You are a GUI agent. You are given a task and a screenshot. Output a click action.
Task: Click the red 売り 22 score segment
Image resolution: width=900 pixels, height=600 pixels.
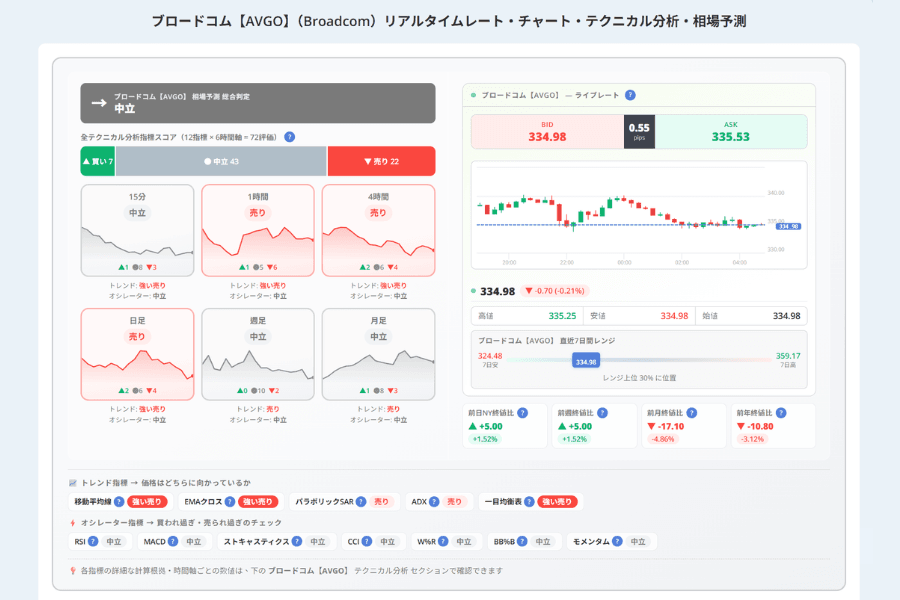pyautogui.click(x=382, y=161)
